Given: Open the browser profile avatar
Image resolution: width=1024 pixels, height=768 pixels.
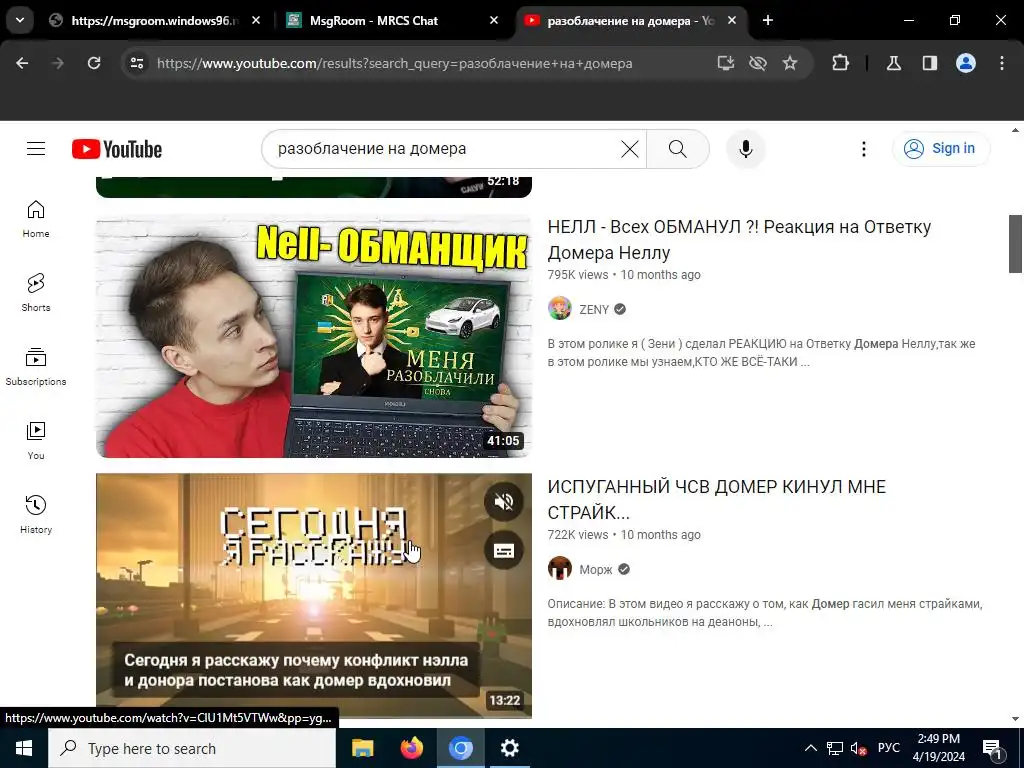Looking at the screenshot, I should pyautogui.click(x=965, y=63).
